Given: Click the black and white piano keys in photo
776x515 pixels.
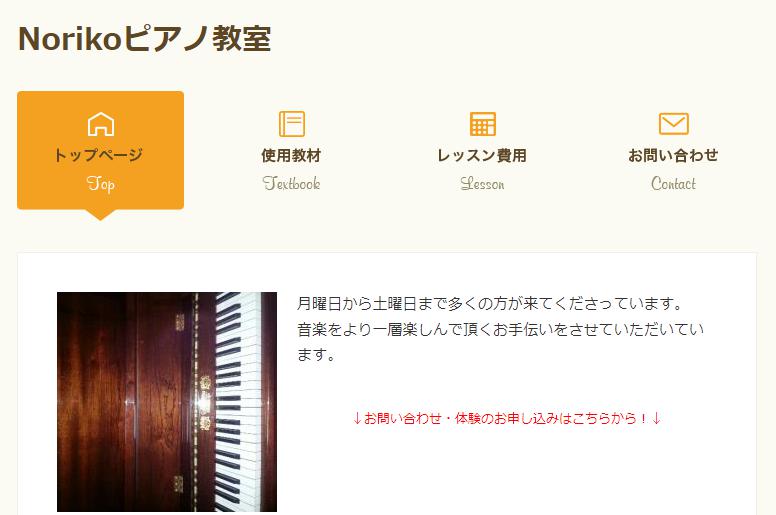Looking at the screenshot, I should (x=239, y=402).
